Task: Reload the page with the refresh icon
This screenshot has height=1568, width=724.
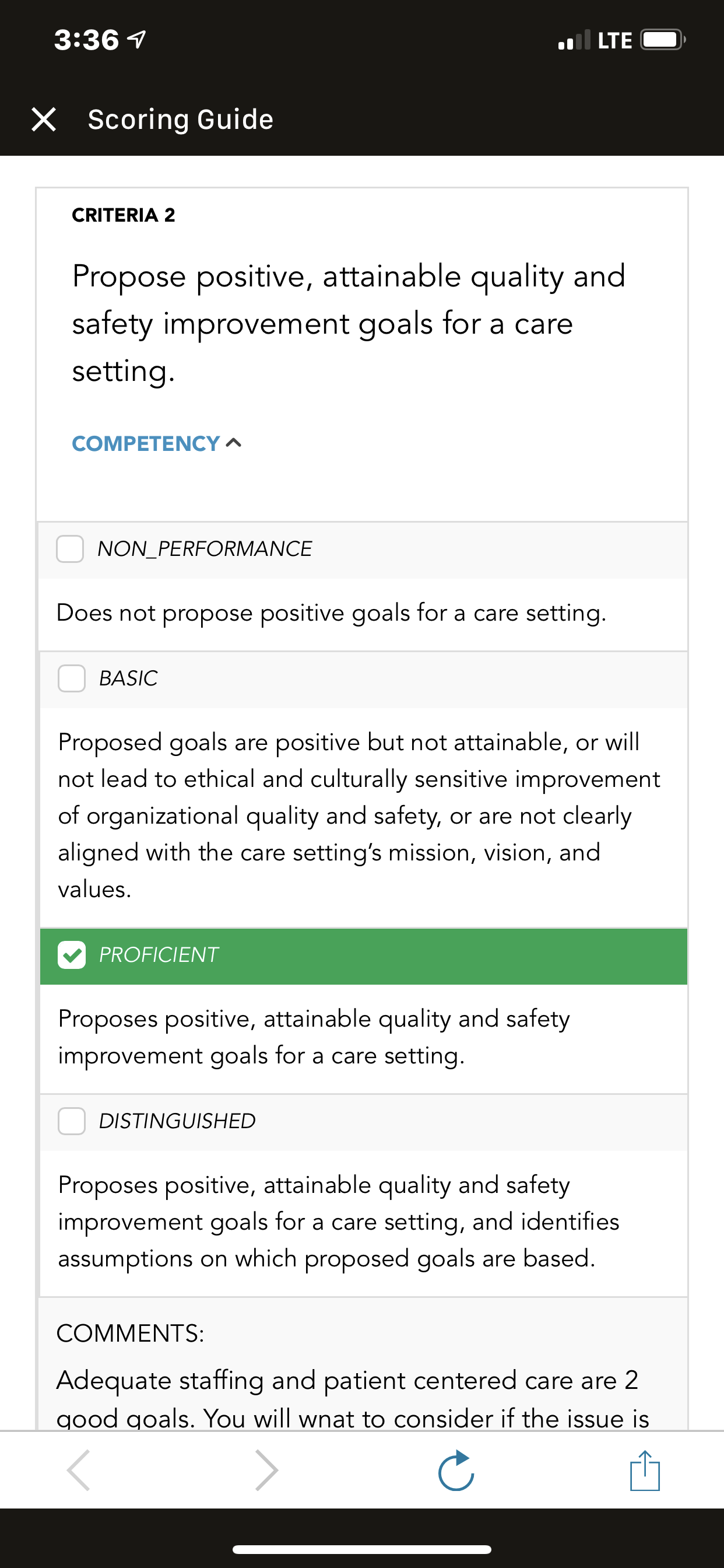Action: 456,1470
